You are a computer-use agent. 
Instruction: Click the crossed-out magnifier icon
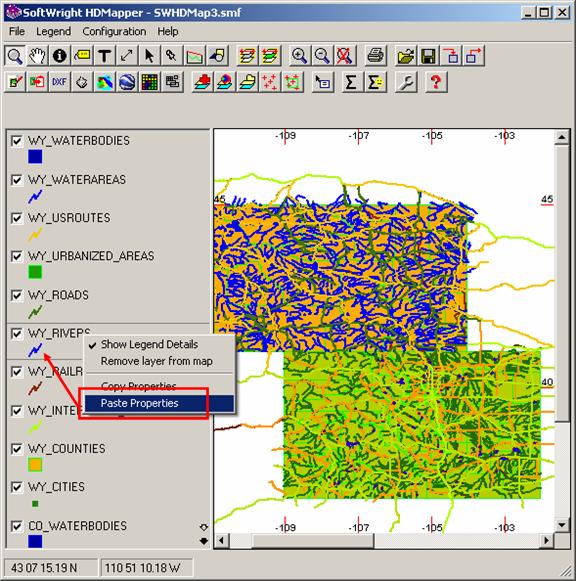(344, 56)
